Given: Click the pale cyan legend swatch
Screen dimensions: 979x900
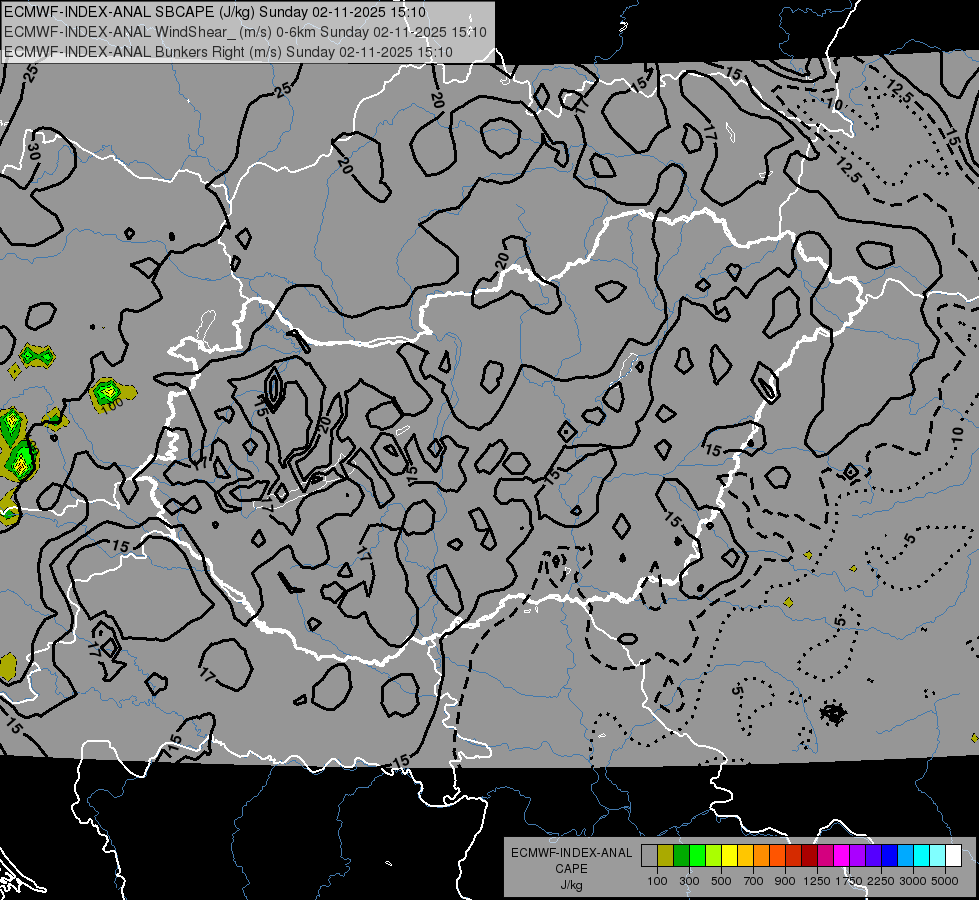Looking at the screenshot, I should [938, 855].
